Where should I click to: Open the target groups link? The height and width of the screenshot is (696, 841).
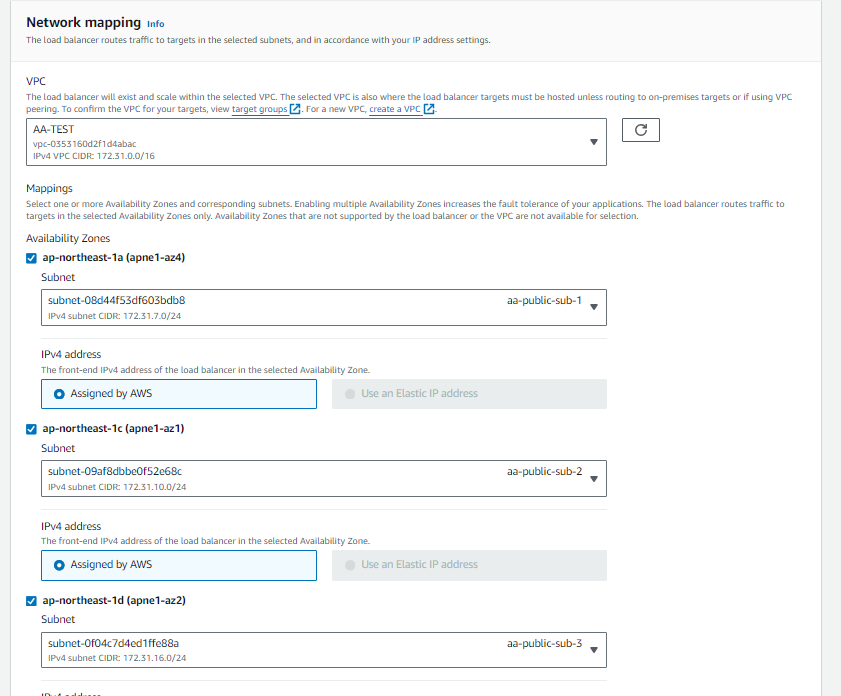[259, 109]
